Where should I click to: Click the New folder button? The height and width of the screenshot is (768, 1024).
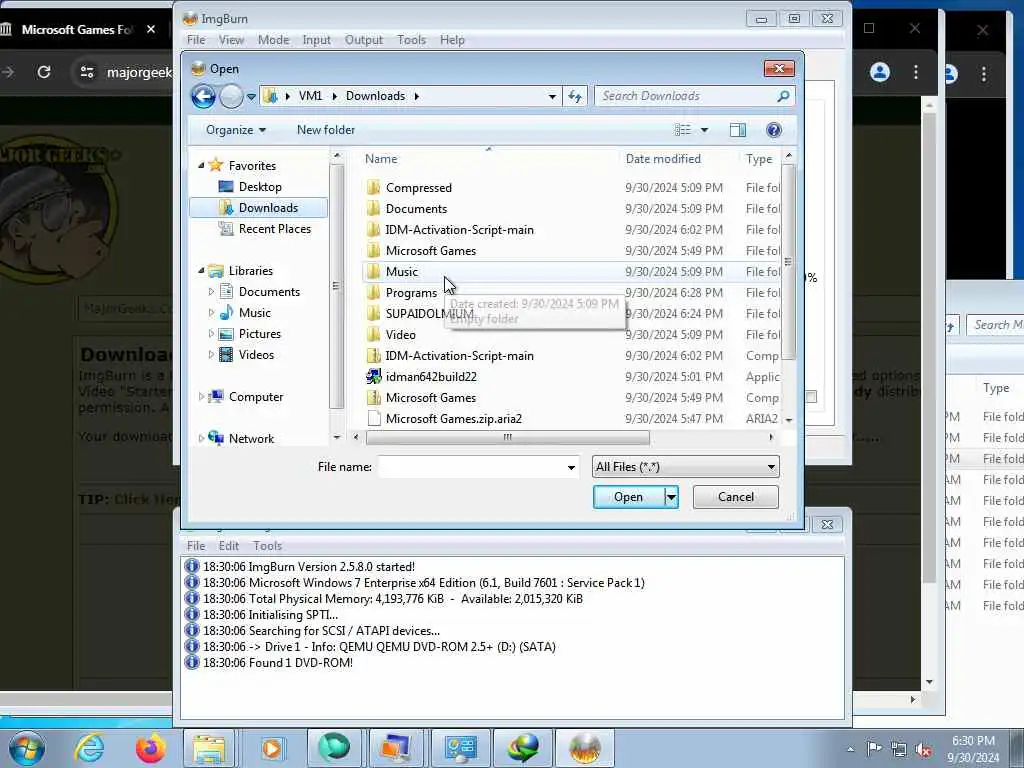tap(326, 130)
